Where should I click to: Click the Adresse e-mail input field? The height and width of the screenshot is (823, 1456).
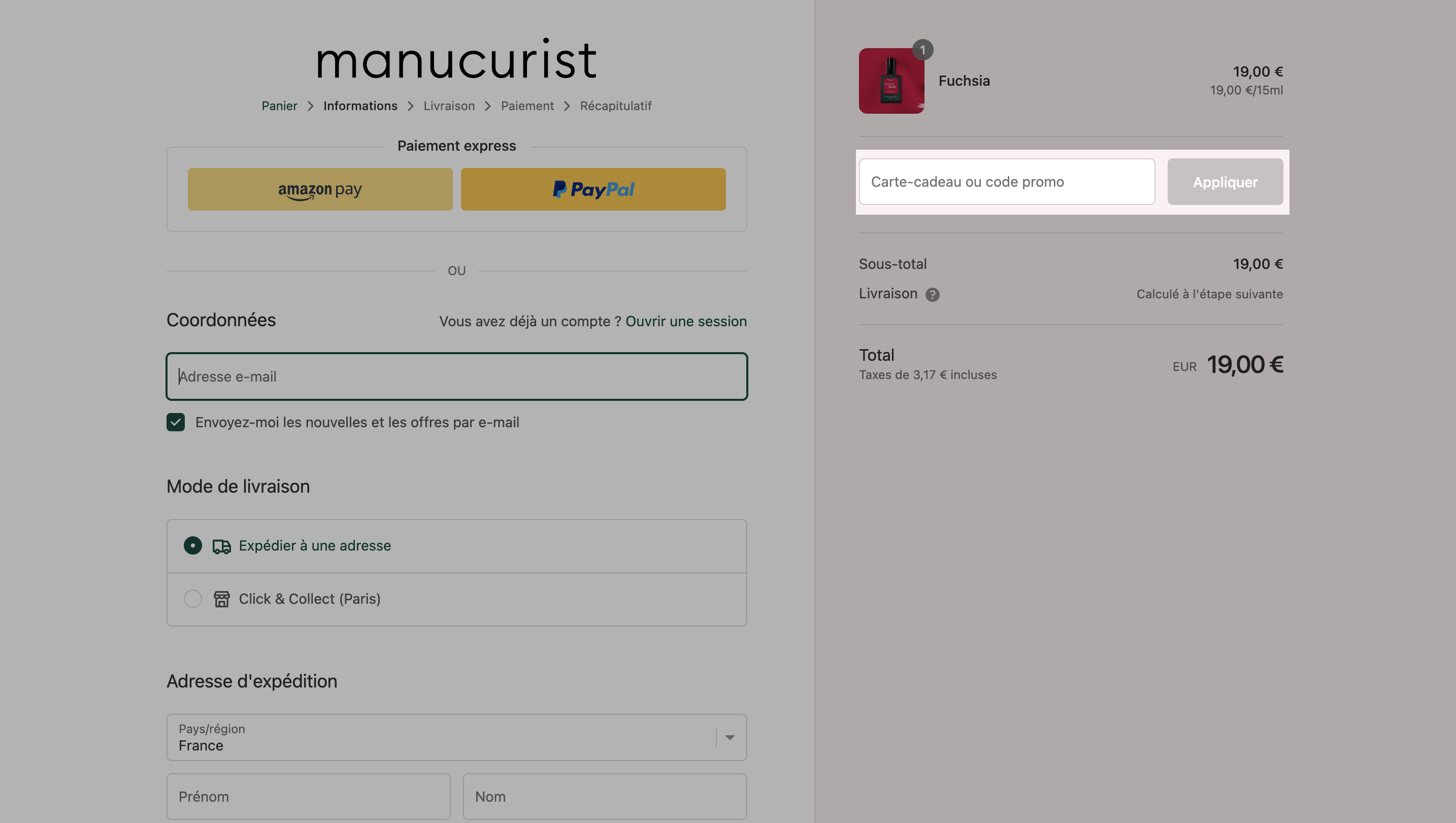pyautogui.click(x=456, y=376)
